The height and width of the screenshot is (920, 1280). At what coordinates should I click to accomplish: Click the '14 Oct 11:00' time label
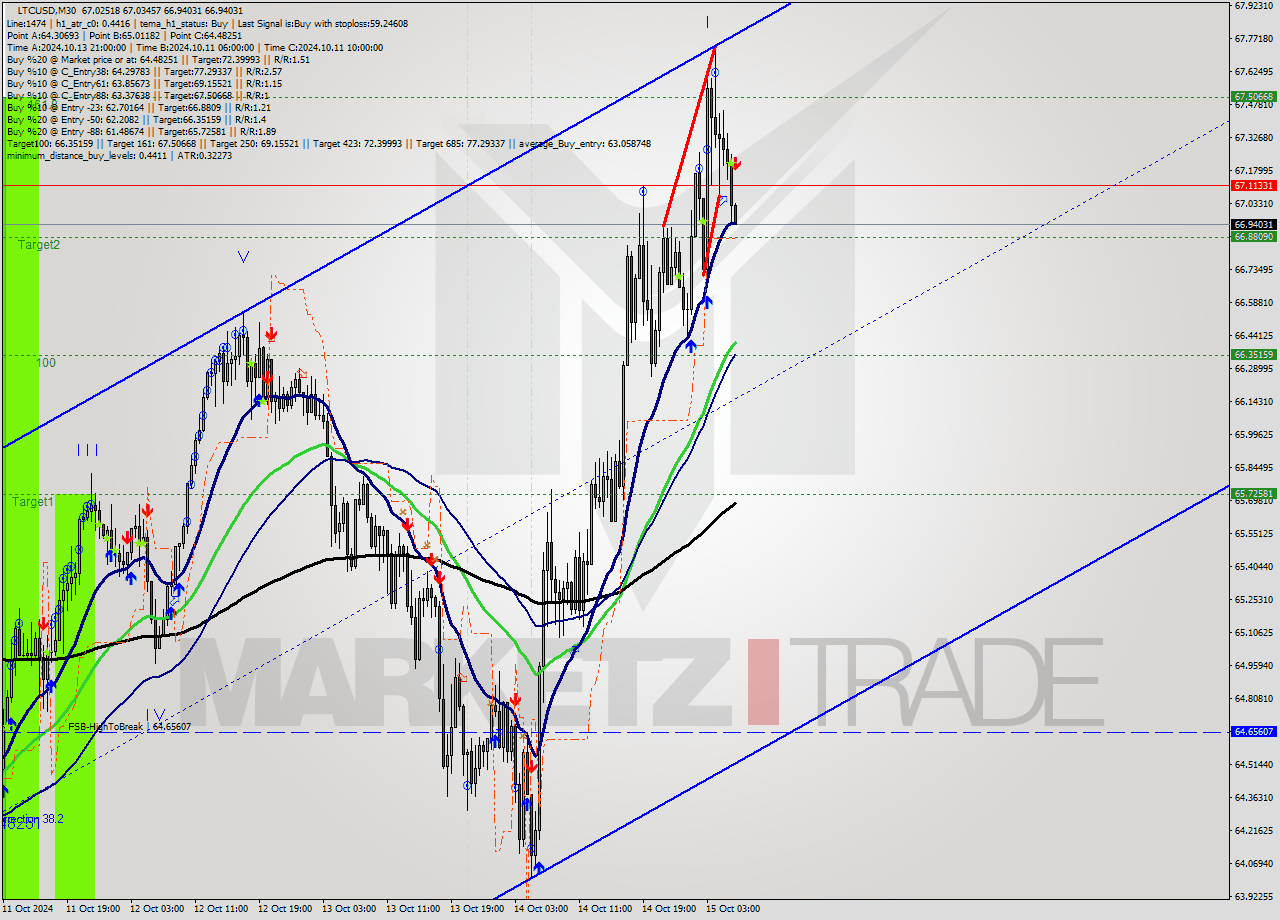(x=605, y=909)
